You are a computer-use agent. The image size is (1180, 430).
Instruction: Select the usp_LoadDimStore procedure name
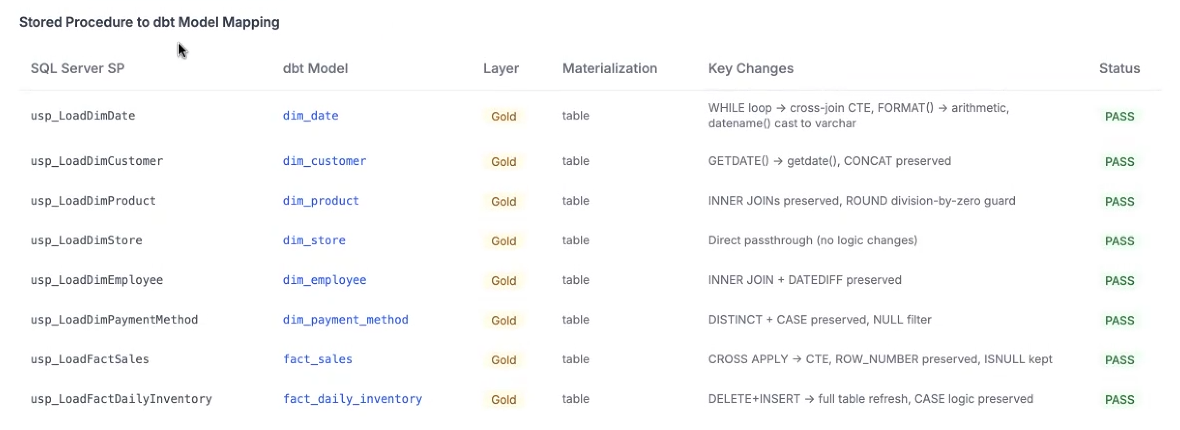[x=87, y=240]
